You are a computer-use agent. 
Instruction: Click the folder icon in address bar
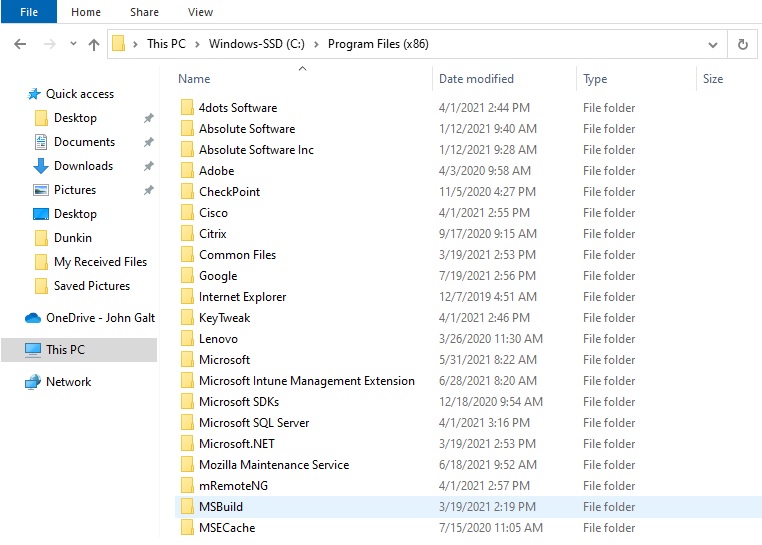pos(119,44)
